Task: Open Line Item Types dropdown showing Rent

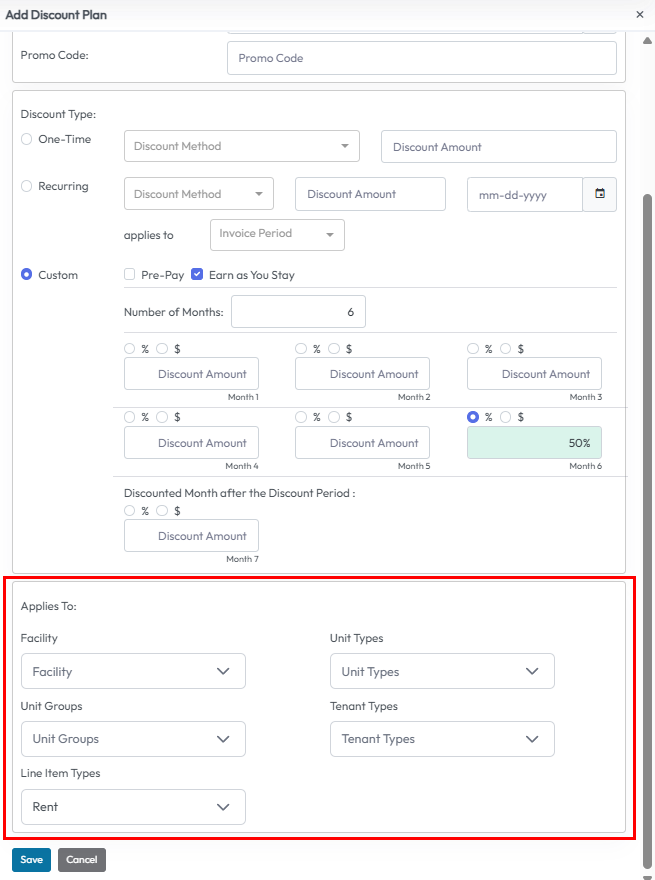Action: [133, 806]
